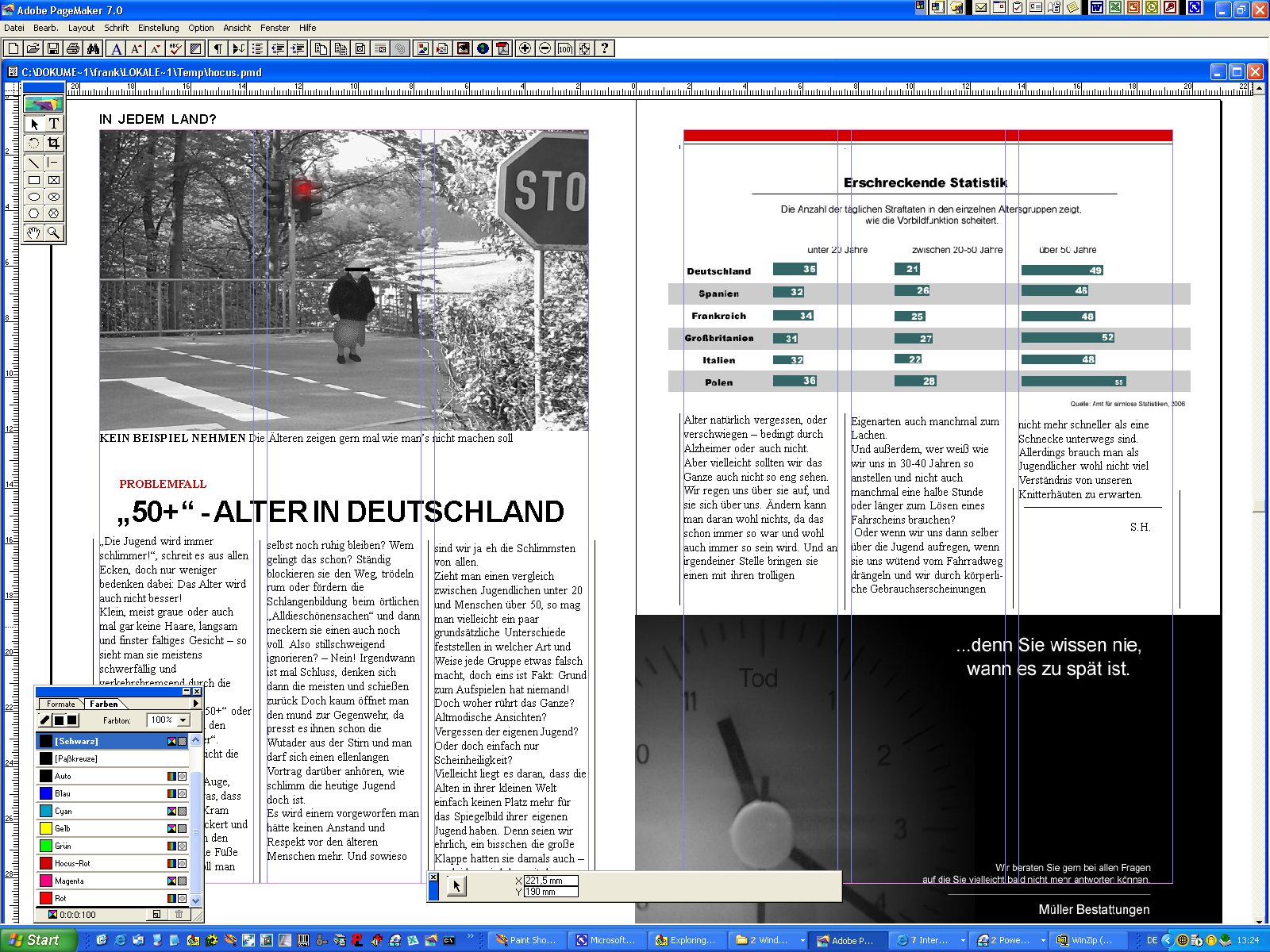Open the Bearb. menu
Image resolution: width=1270 pixels, height=952 pixels.
tap(46, 28)
